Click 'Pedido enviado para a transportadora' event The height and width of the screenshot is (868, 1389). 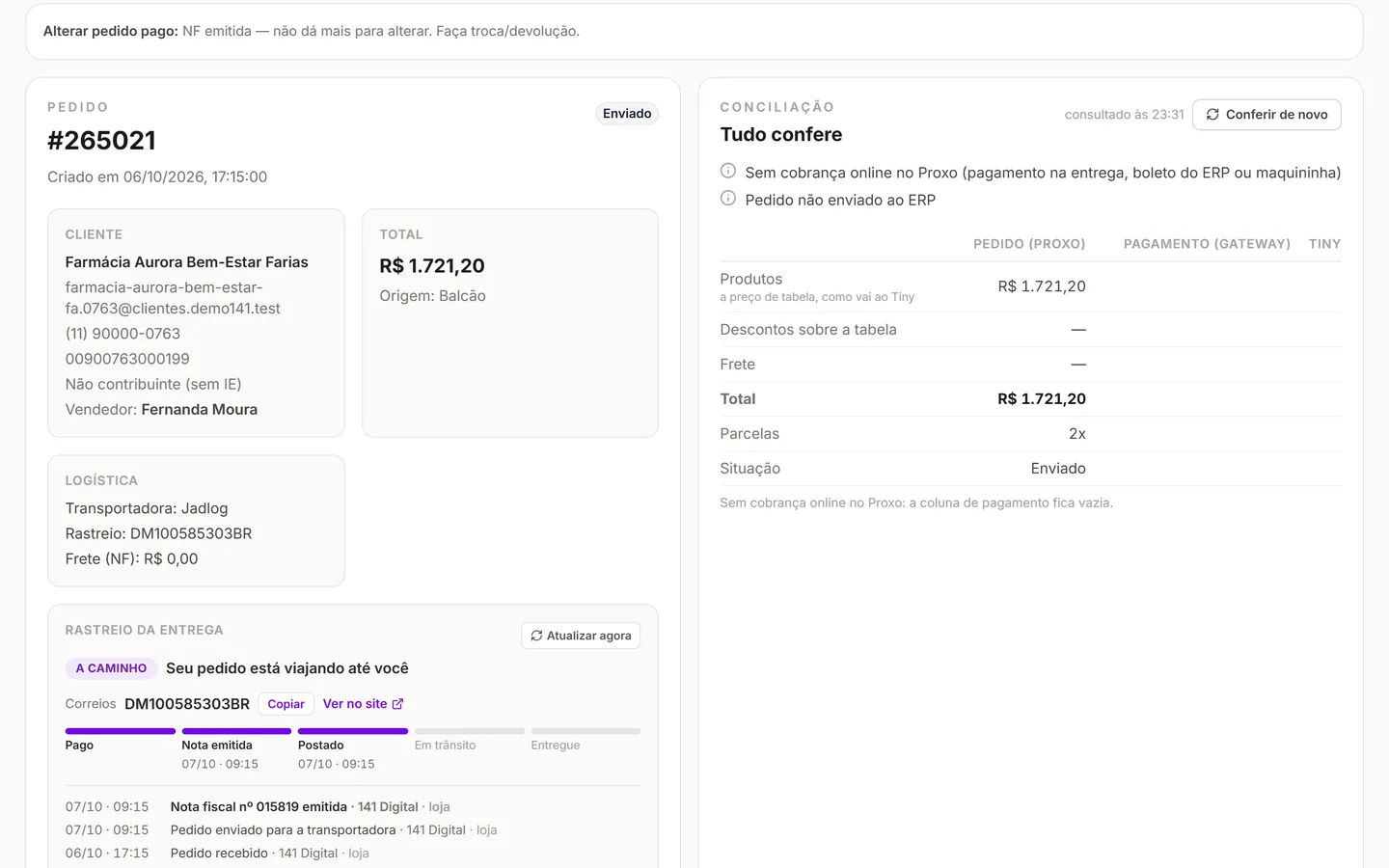[x=283, y=830]
